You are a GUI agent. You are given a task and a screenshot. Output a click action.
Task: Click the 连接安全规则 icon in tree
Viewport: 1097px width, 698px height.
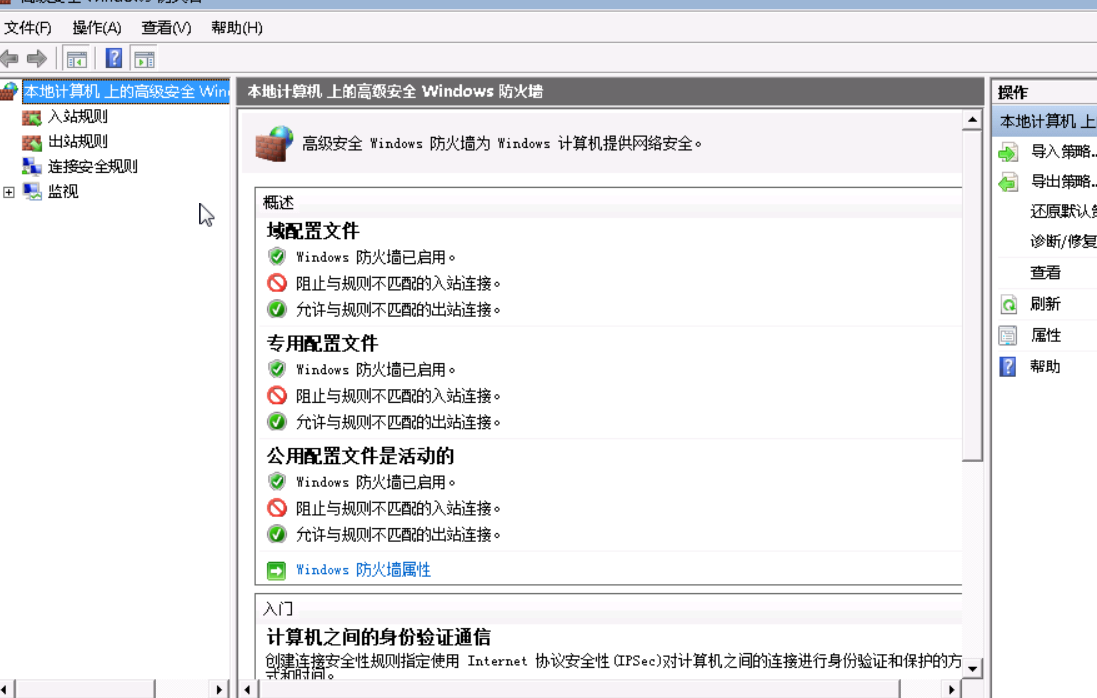(x=31, y=166)
